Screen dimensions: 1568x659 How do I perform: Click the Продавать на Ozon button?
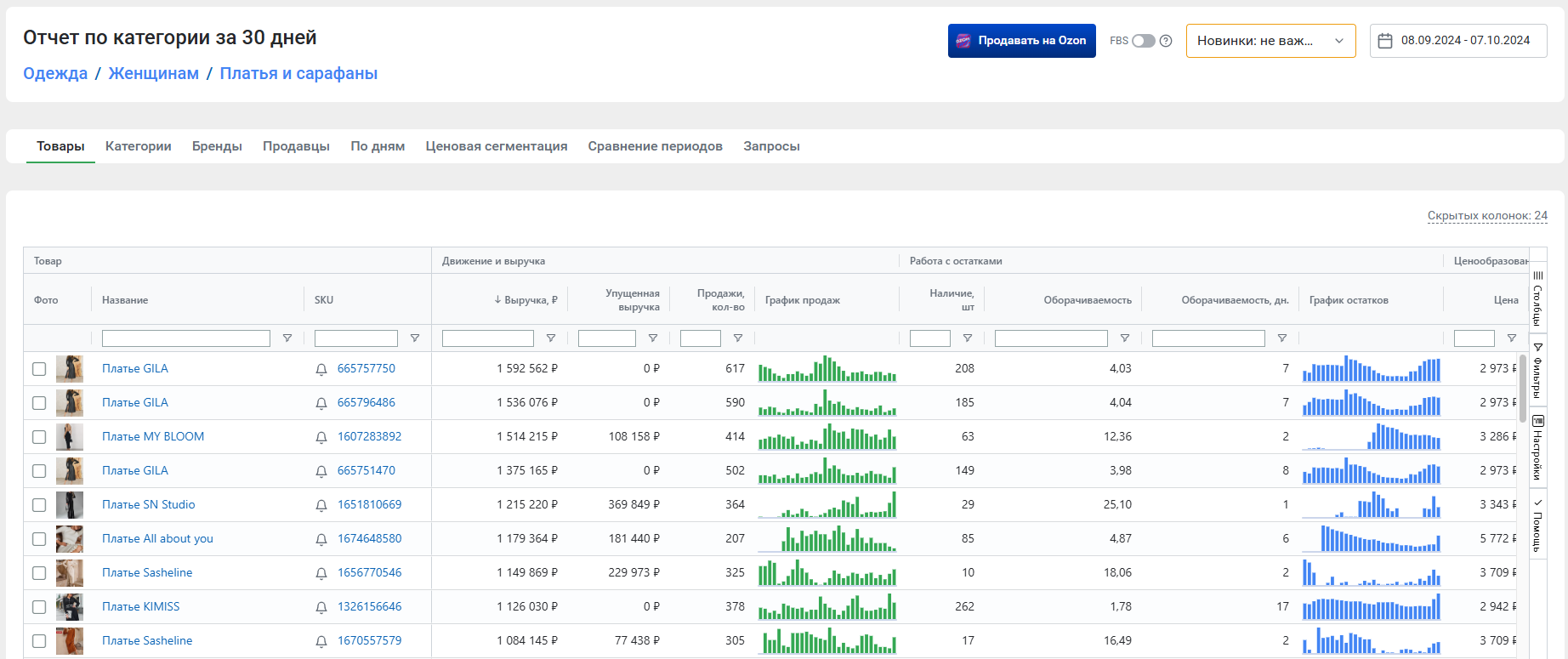1021,41
